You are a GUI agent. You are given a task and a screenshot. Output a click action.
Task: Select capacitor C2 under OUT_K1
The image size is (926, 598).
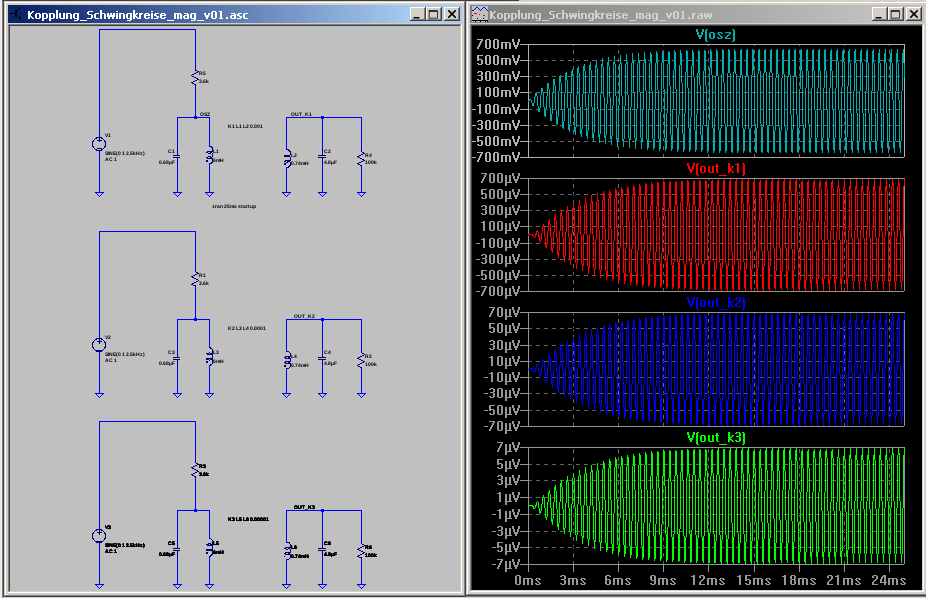point(322,156)
